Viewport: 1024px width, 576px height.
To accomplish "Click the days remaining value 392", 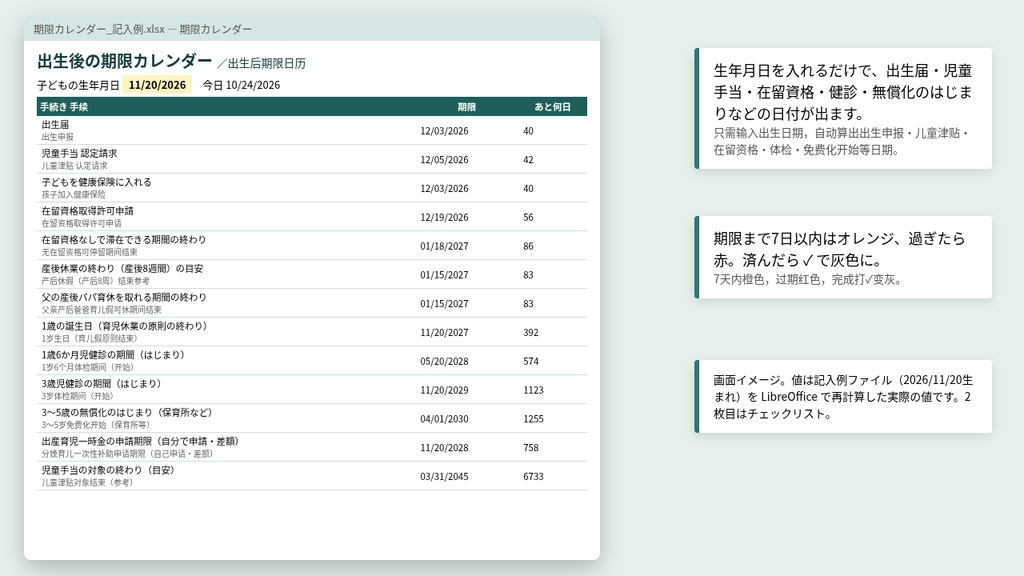I will click(x=531, y=332).
